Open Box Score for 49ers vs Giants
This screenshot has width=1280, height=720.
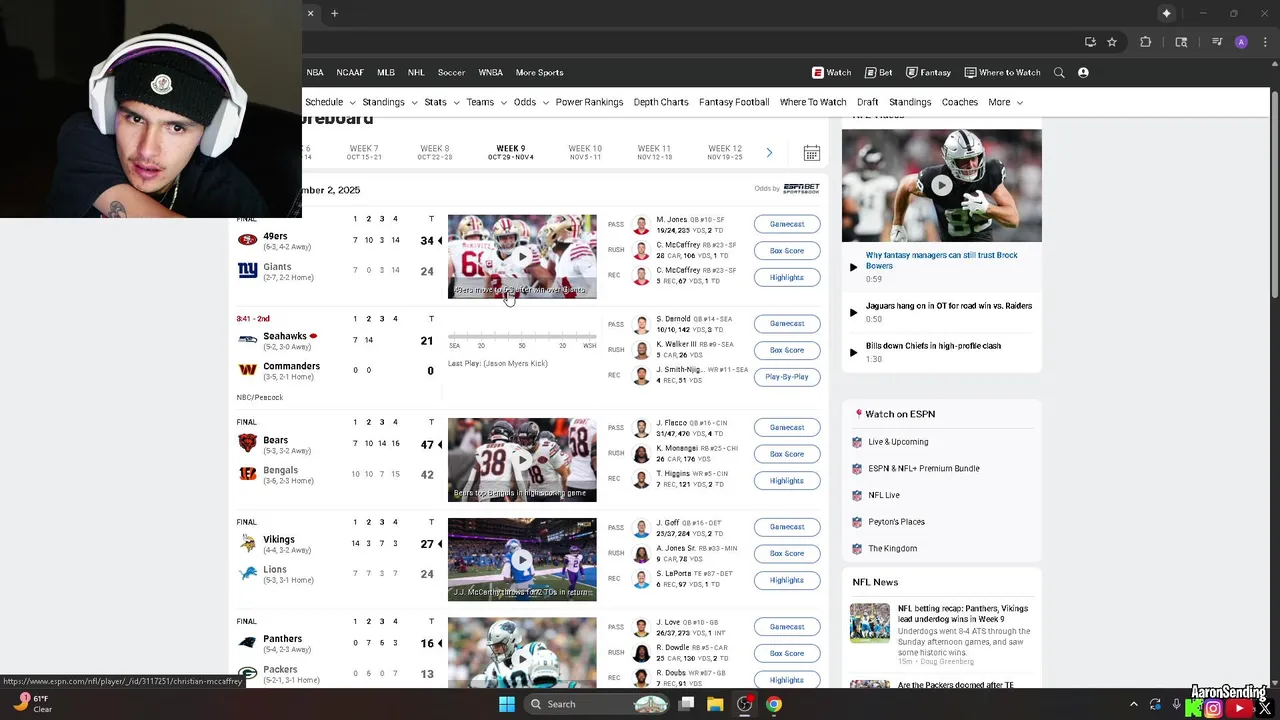[787, 250]
